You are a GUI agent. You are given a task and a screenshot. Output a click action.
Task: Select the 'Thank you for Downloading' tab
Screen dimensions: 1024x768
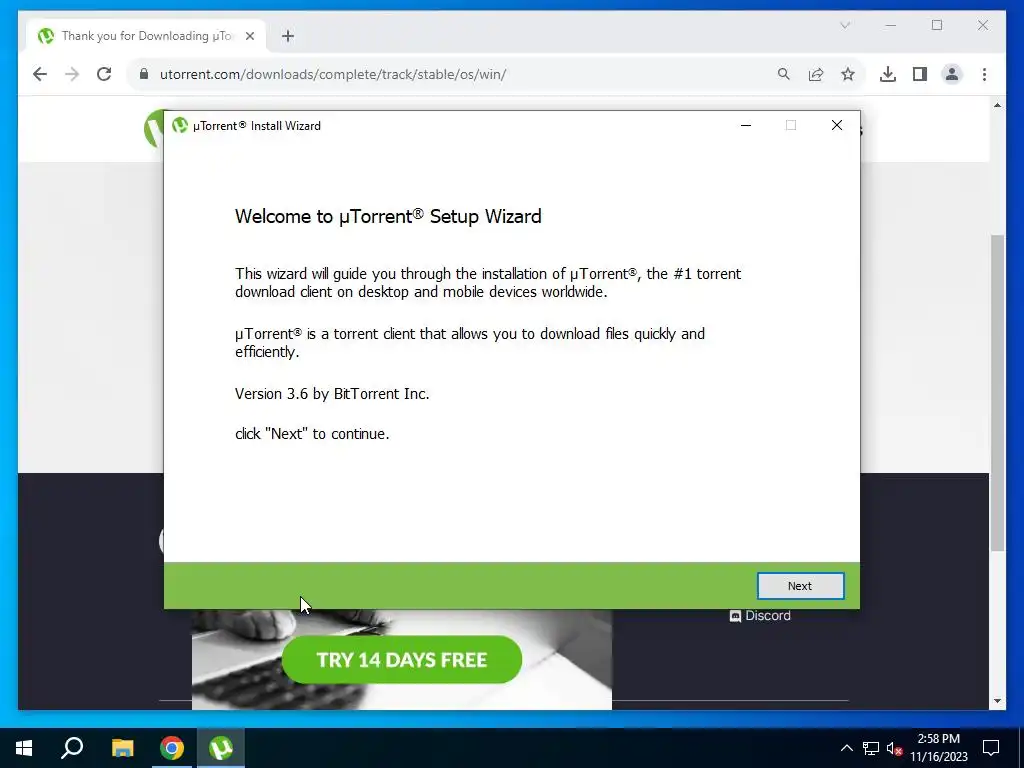pyautogui.click(x=146, y=36)
